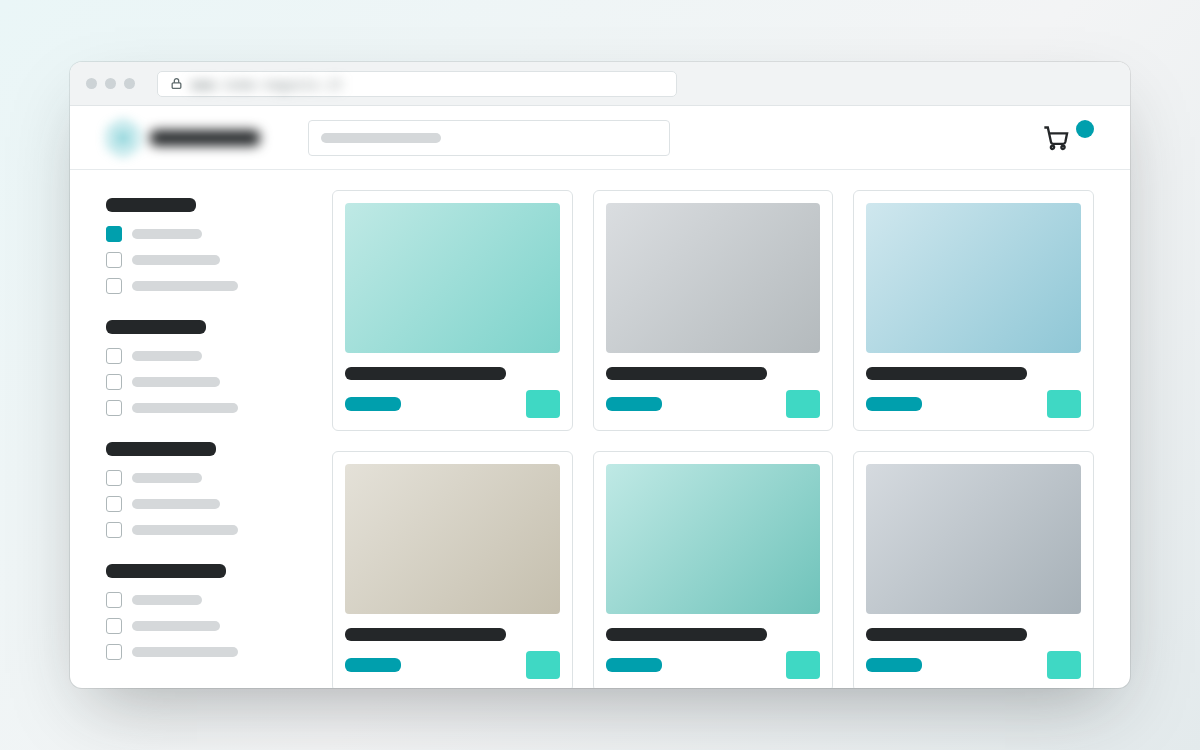Tick second checkbox in fourth filter group

coord(114,626)
